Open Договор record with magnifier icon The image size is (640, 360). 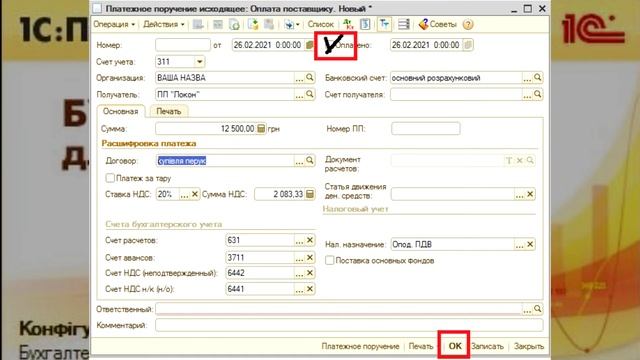(x=310, y=160)
